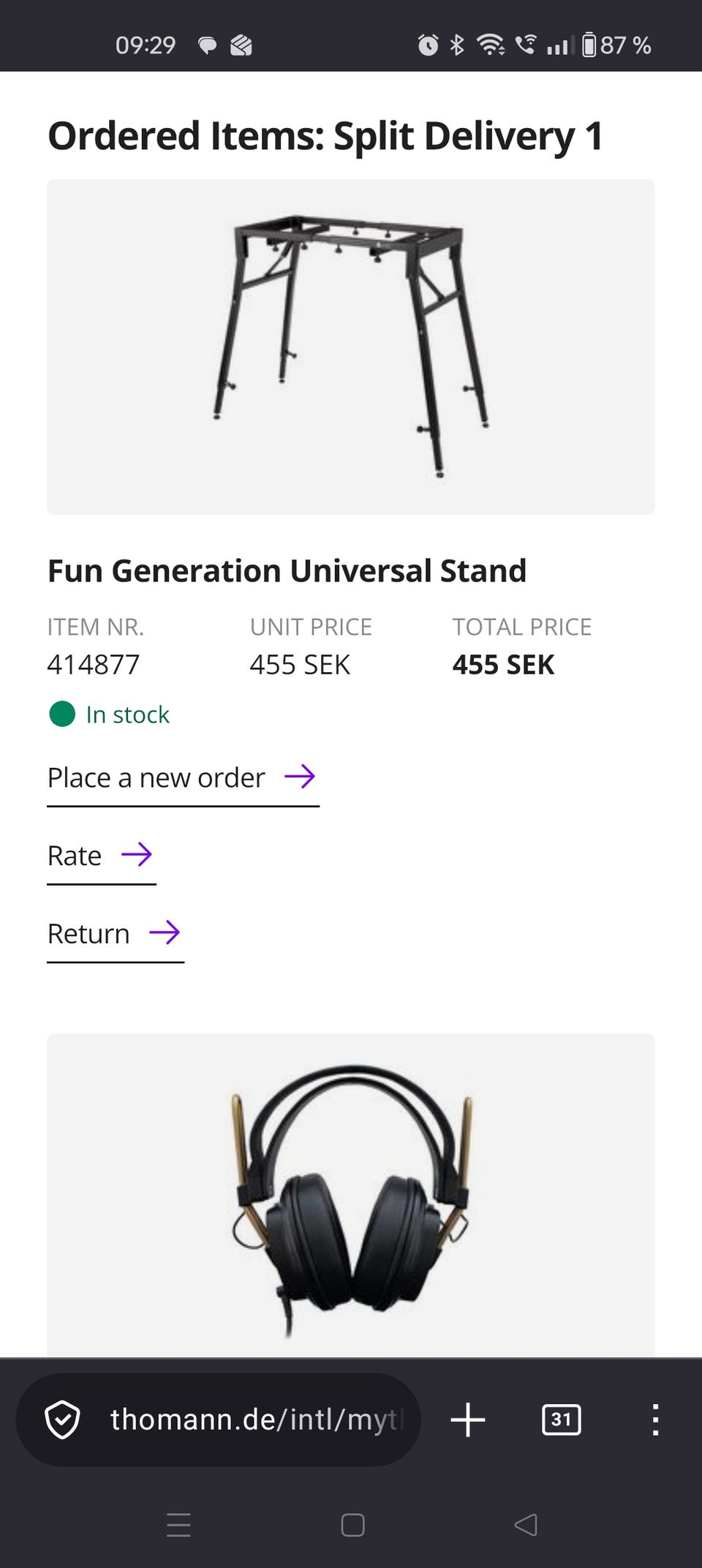Tap the Android home navigation button

pos(352,1525)
